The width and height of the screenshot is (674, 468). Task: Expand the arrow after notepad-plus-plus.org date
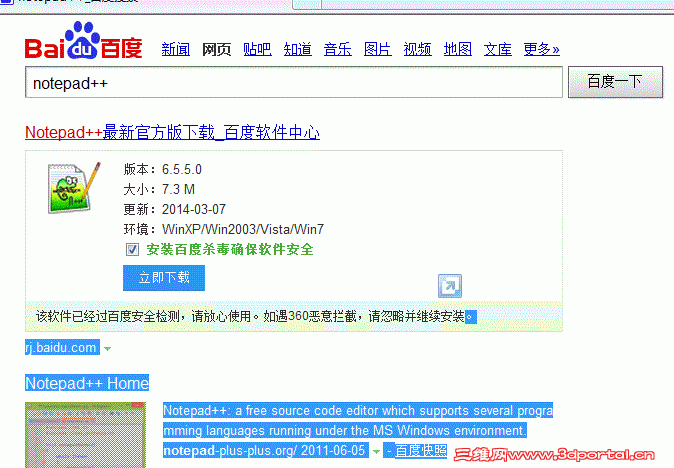click(376, 451)
